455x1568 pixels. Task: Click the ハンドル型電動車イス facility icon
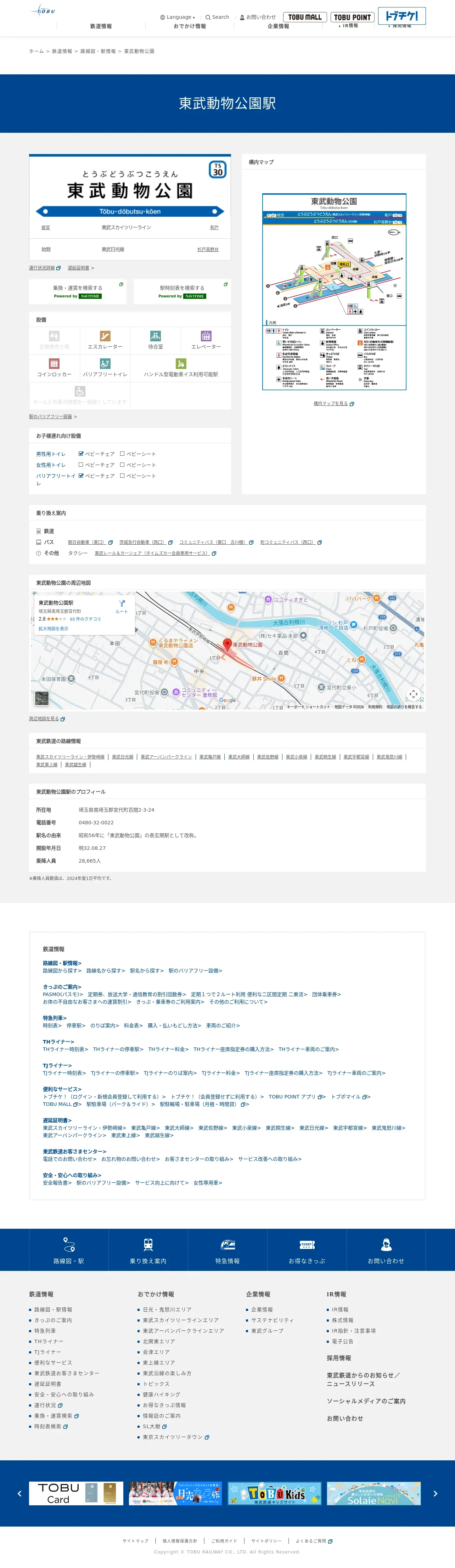coord(181,363)
